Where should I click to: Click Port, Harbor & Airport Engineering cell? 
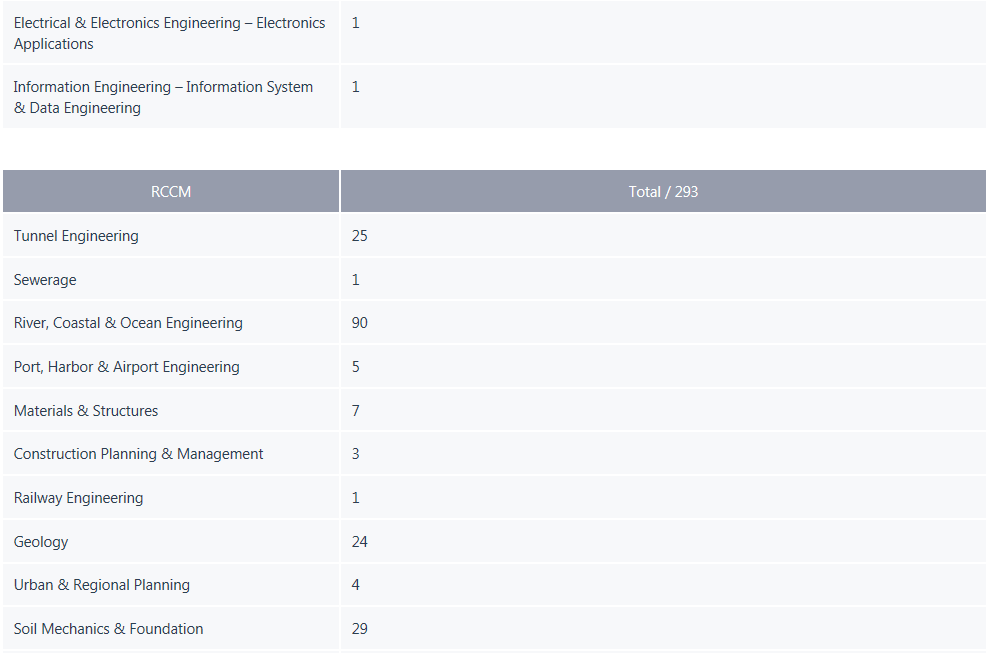click(170, 366)
